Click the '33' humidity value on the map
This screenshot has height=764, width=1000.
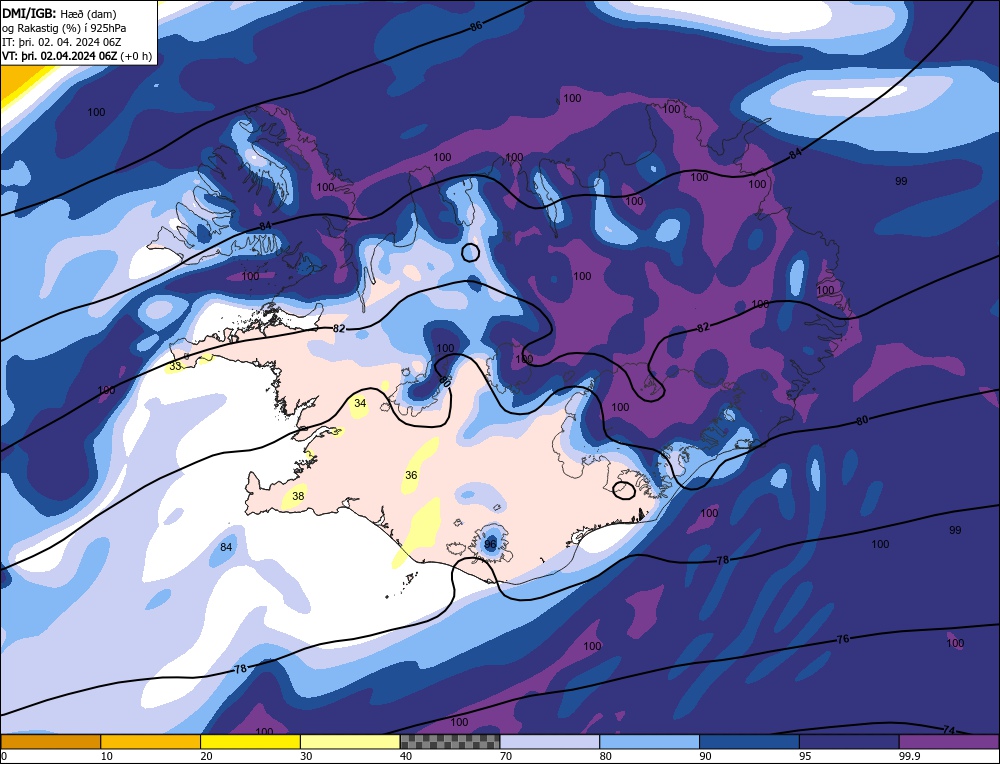click(x=175, y=366)
